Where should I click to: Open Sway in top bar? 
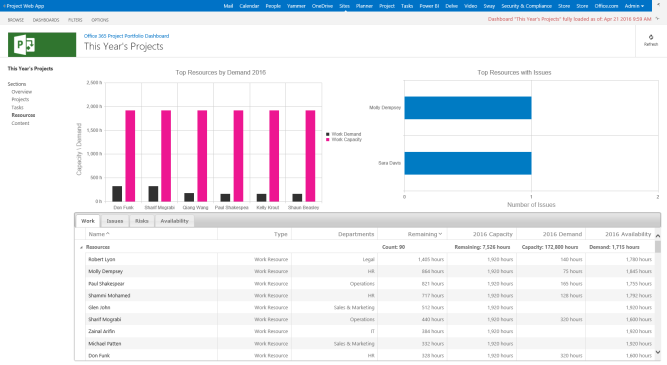489,6
